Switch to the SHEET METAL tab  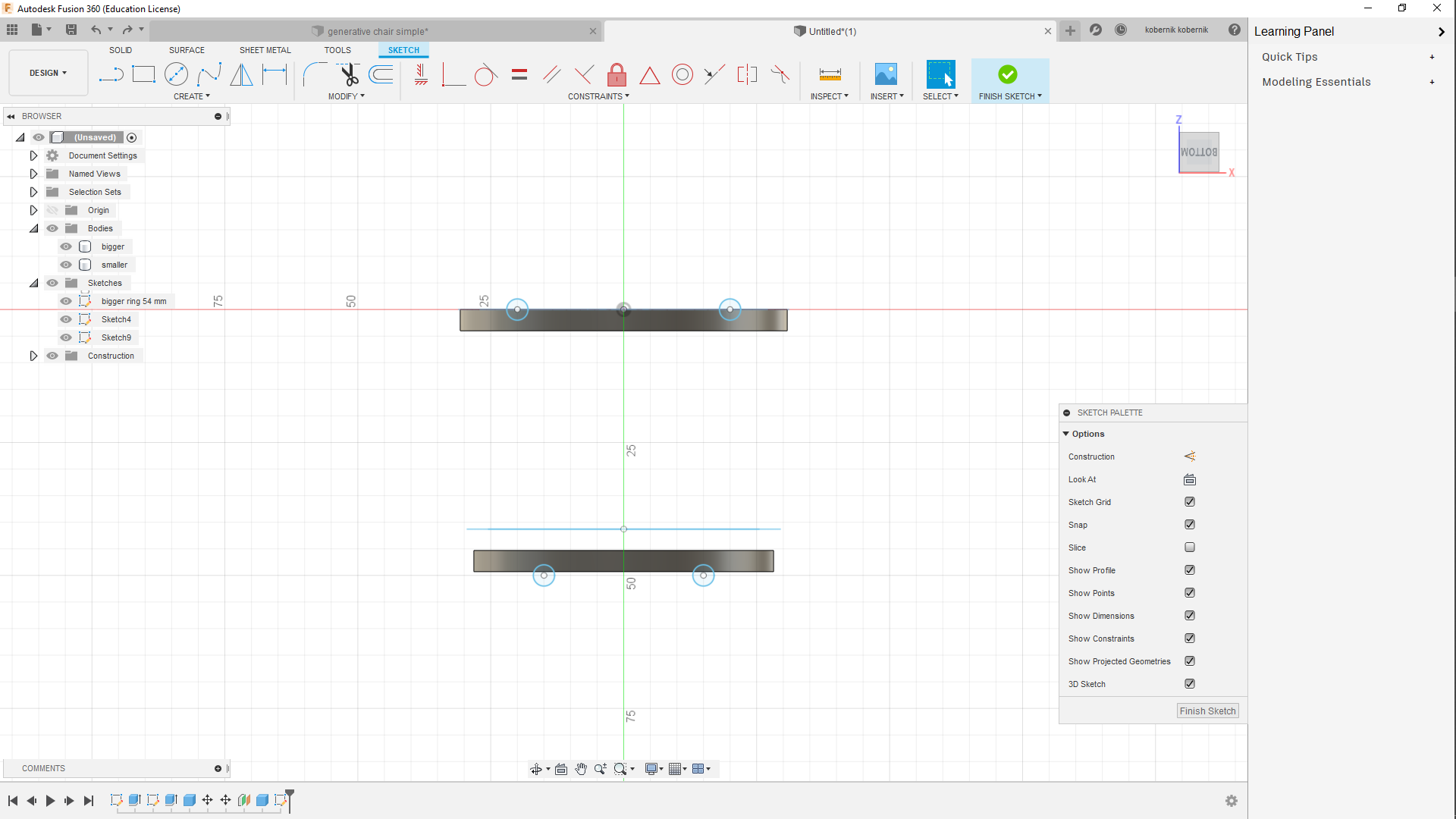(264, 50)
